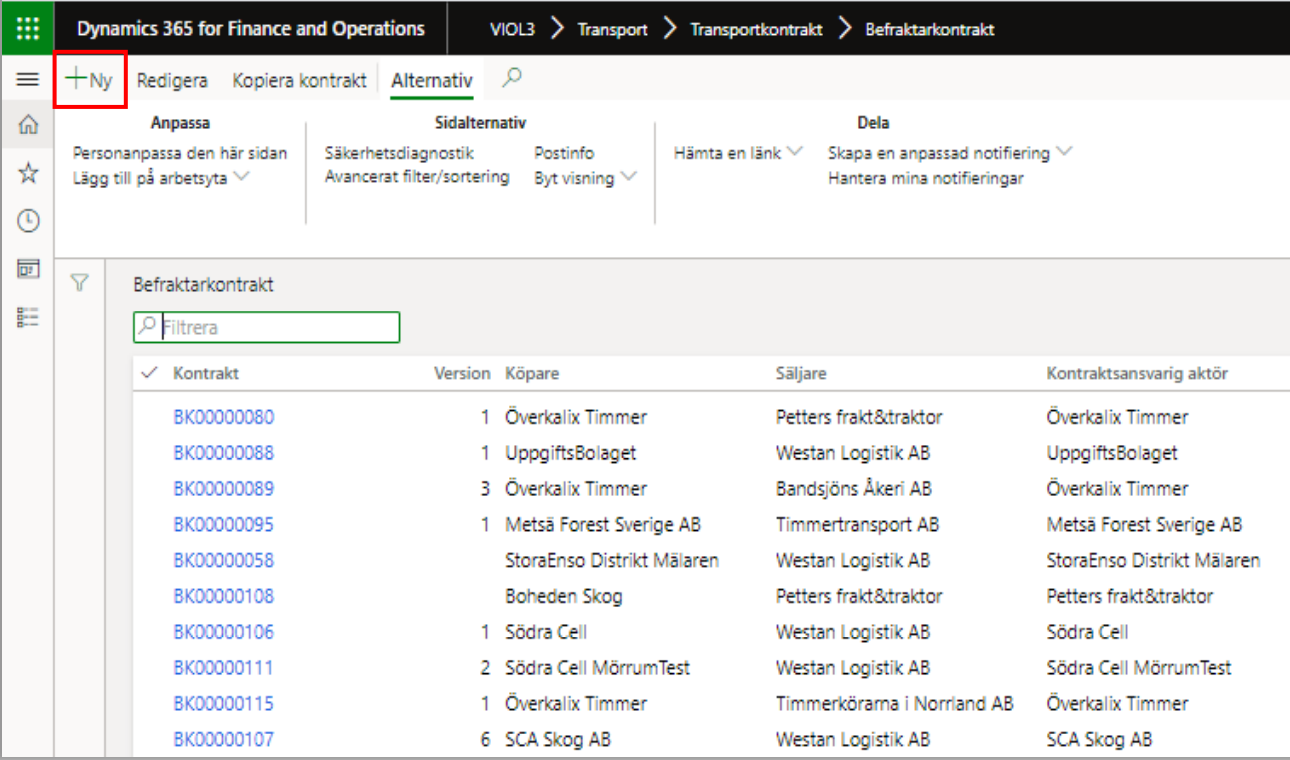Sort by Säljare column header
This screenshot has width=1290, height=760.
tap(801, 373)
